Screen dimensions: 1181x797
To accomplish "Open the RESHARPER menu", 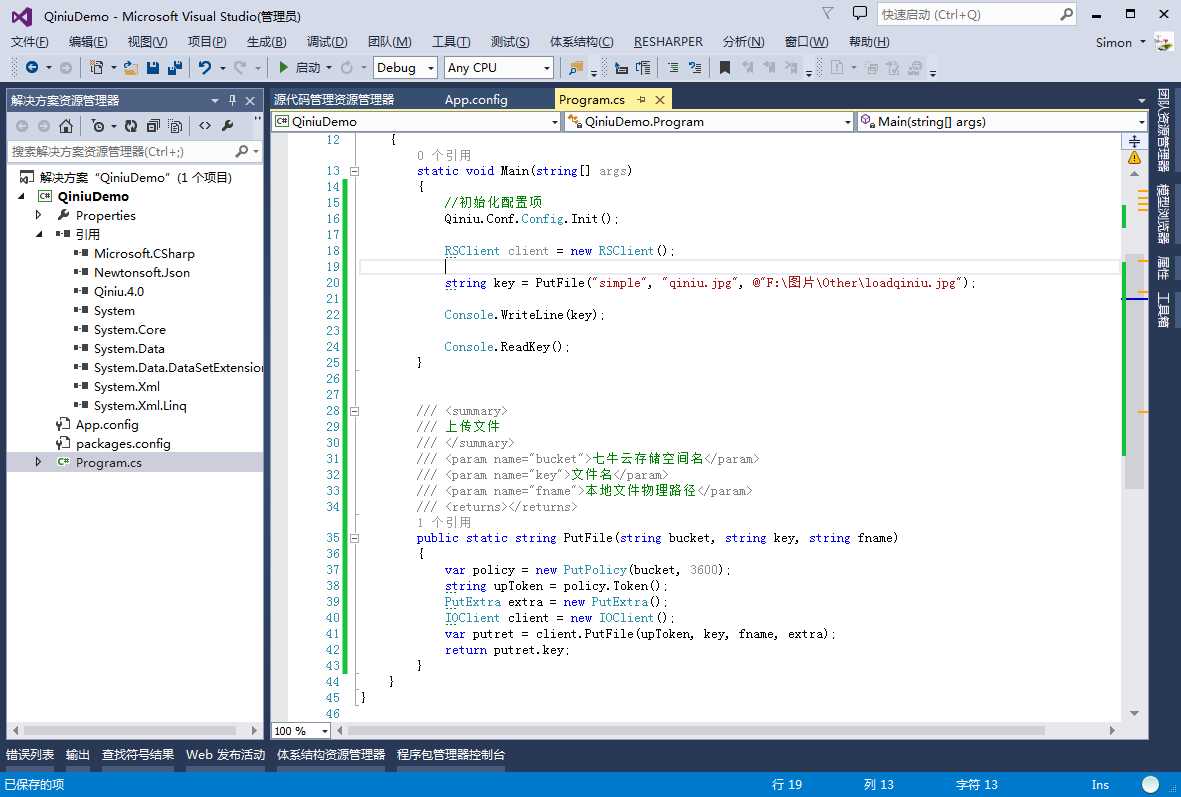I will (x=668, y=42).
